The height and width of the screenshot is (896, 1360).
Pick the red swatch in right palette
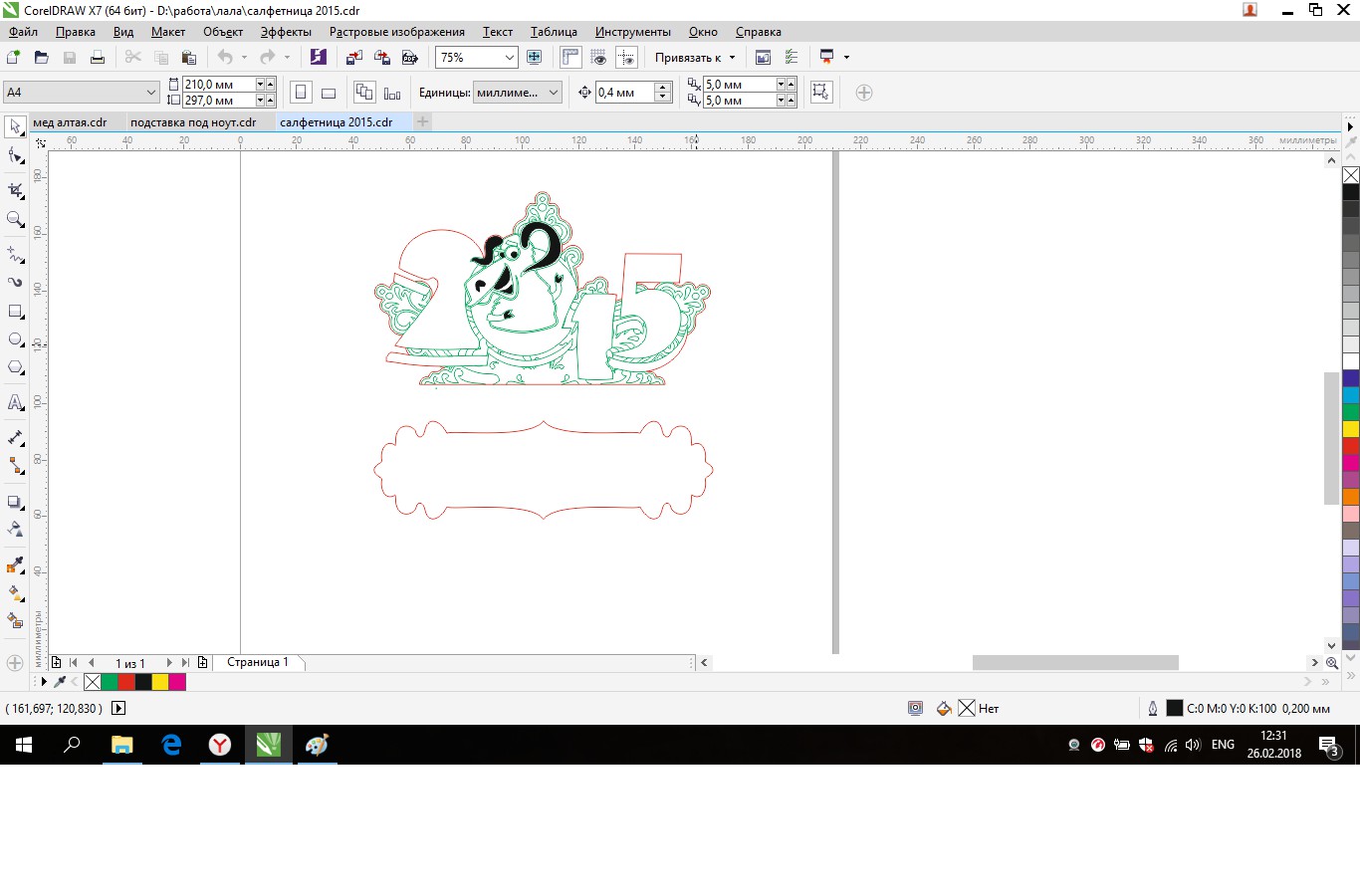pos(1351,446)
